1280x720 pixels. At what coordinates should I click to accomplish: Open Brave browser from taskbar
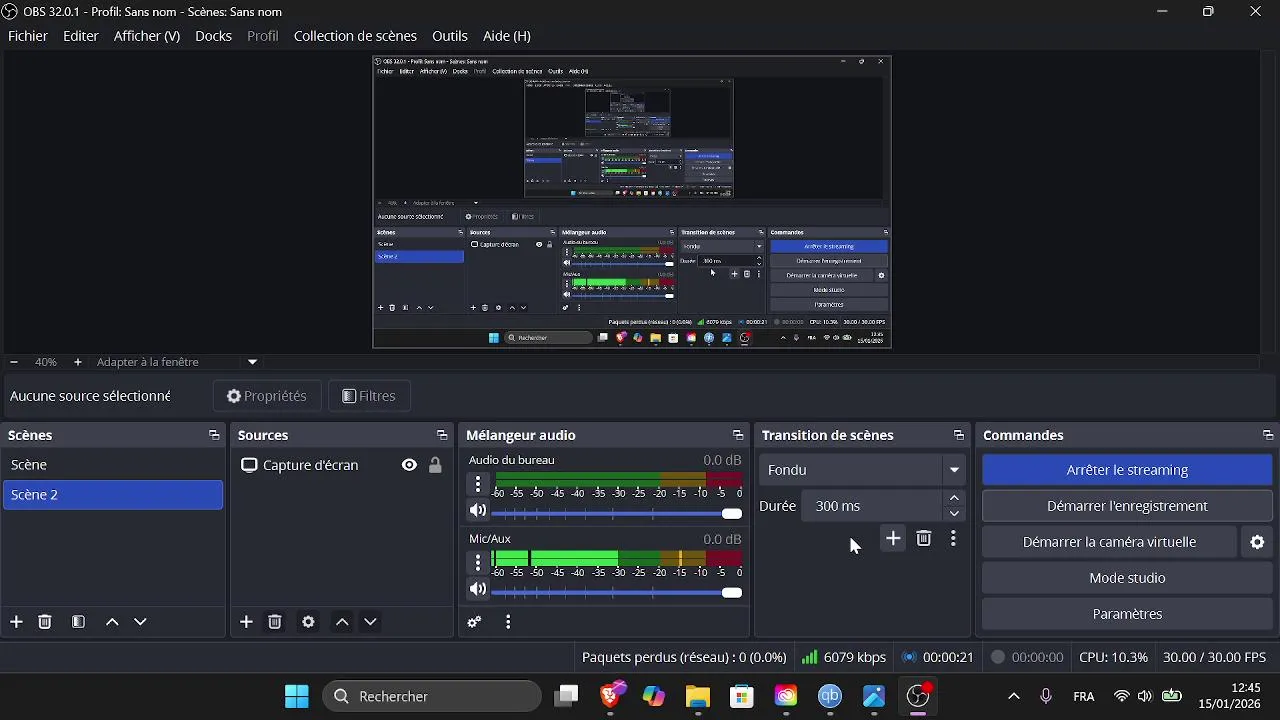[611, 696]
